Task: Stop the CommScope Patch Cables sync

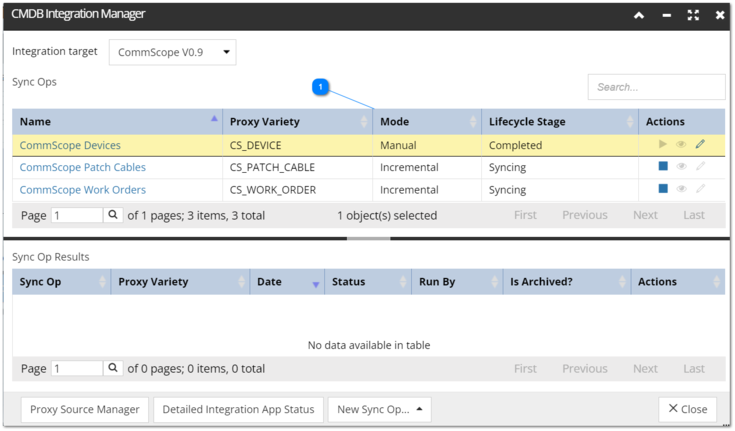Action: pyautogui.click(x=663, y=166)
